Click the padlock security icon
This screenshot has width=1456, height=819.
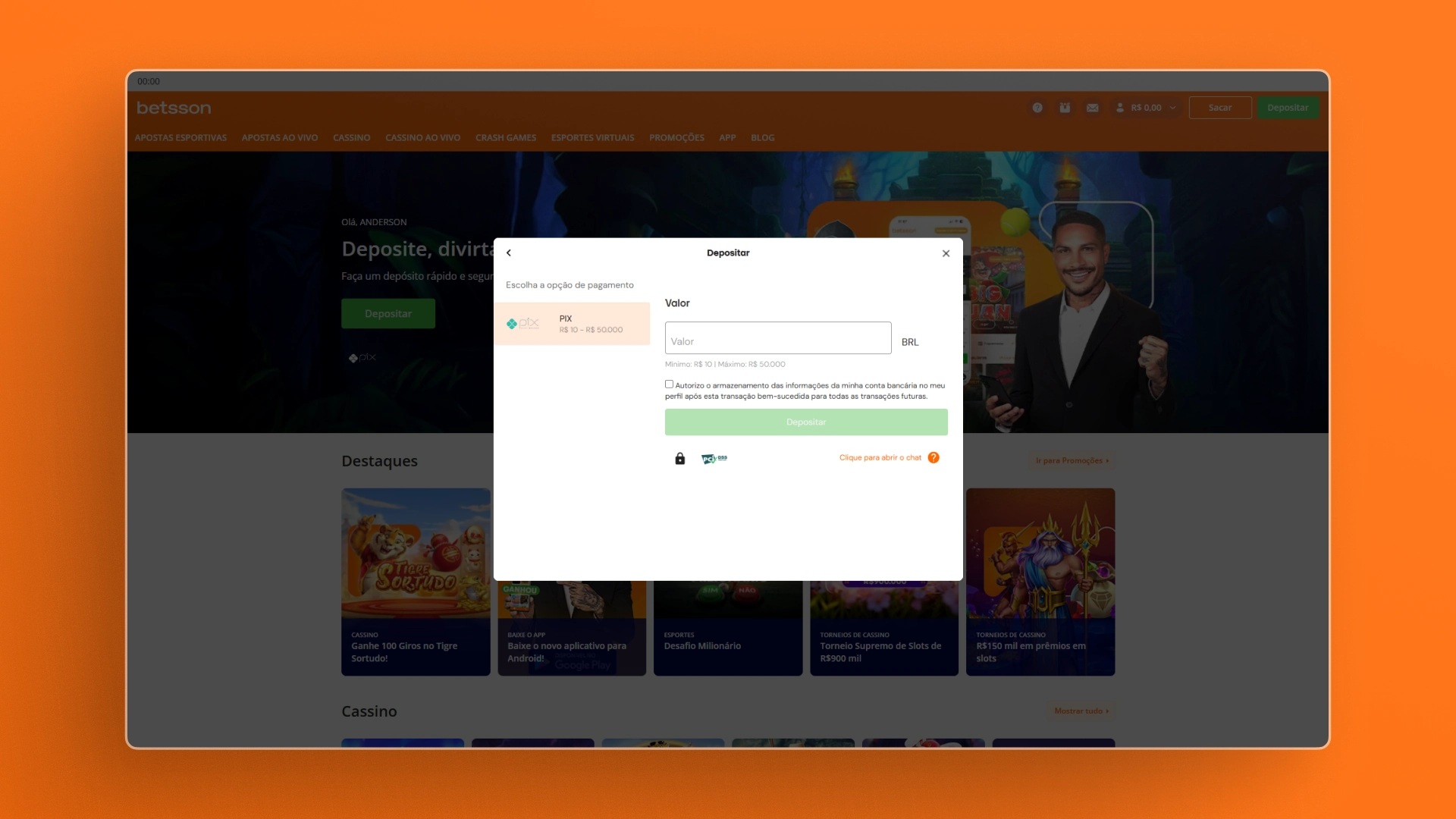(x=680, y=458)
